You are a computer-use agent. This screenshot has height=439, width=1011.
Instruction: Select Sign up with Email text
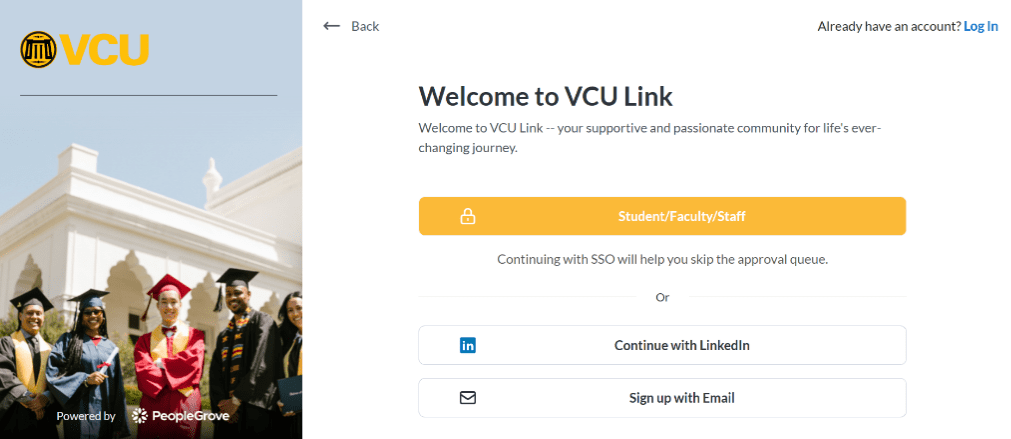click(681, 398)
